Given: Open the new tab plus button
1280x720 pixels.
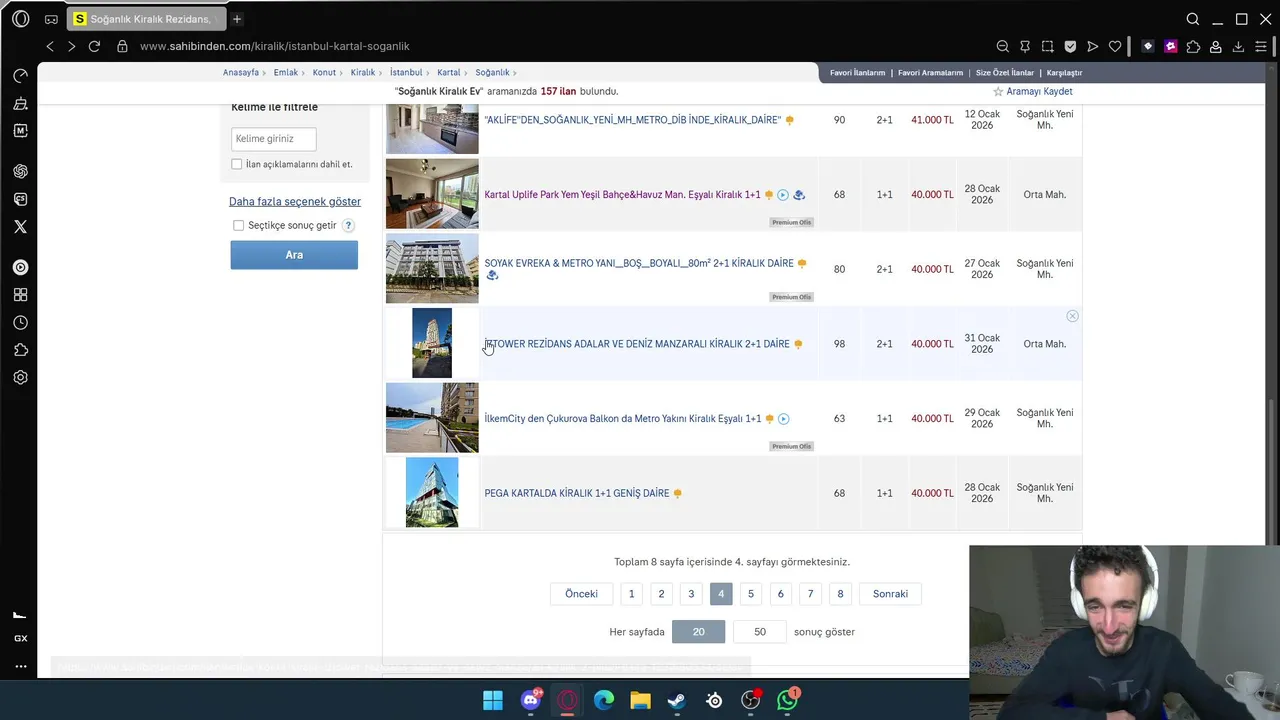Looking at the screenshot, I should (x=237, y=19).
